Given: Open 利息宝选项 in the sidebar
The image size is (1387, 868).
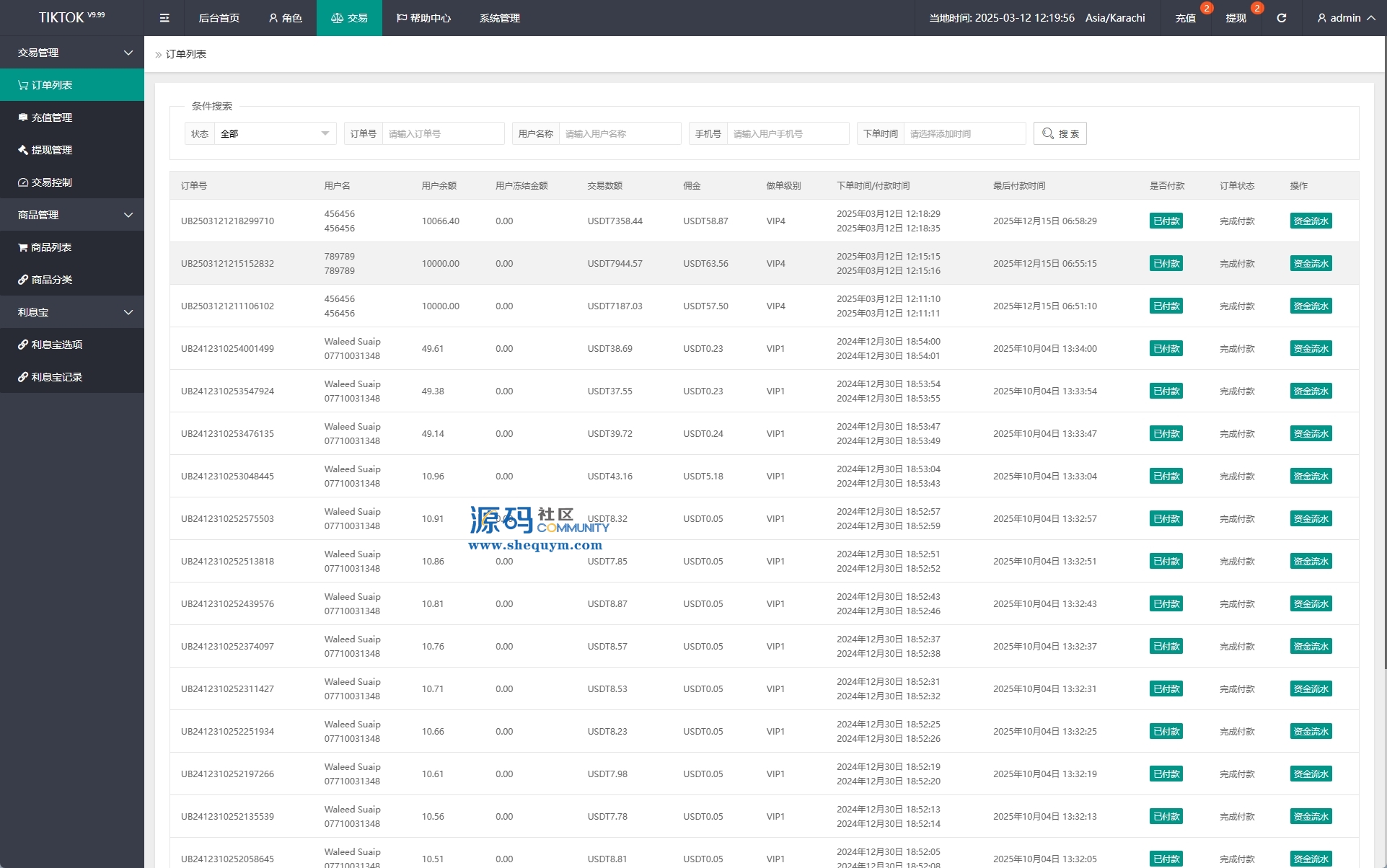Looking at the screenshot, I should [72, 345].
